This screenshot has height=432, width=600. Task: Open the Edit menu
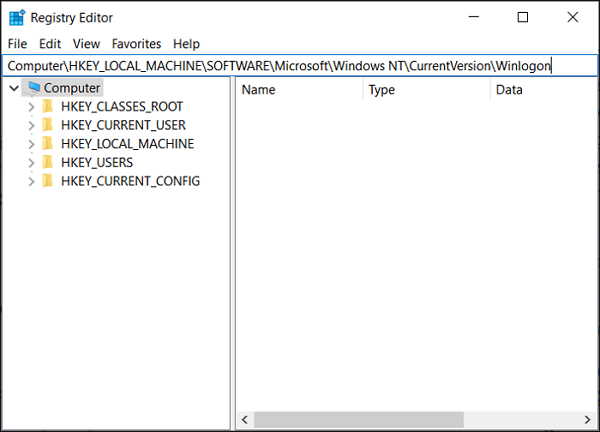point(50,44)
